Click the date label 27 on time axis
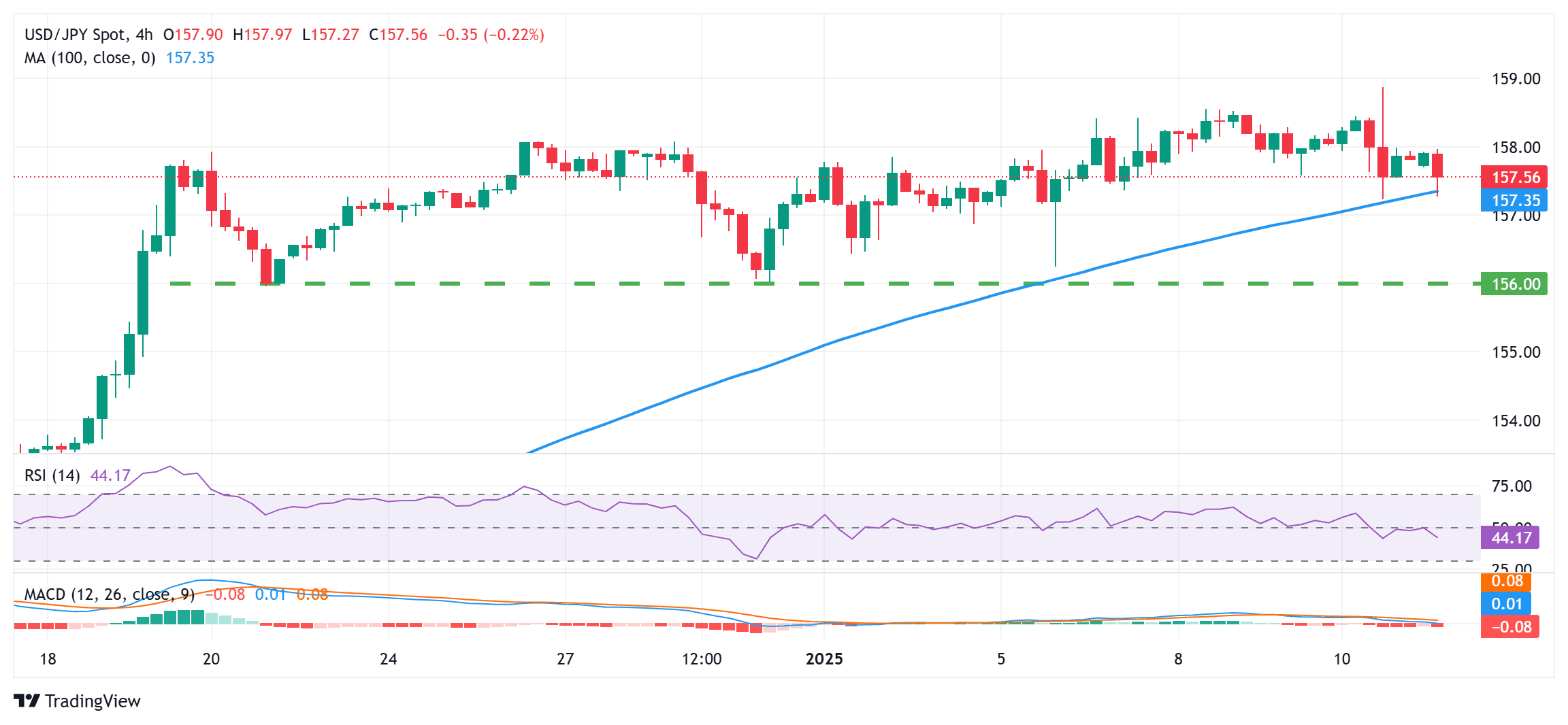 coord(566,659)
